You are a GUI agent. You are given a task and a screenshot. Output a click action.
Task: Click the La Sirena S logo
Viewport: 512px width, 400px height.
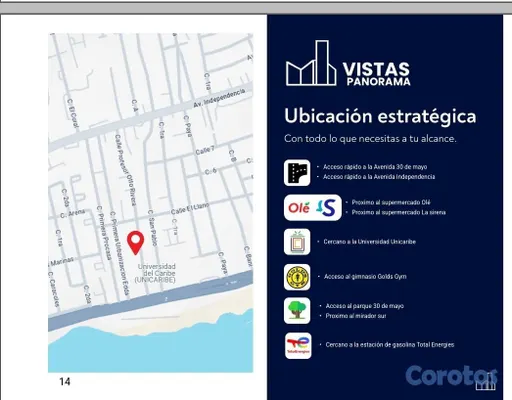click(326, 208)
